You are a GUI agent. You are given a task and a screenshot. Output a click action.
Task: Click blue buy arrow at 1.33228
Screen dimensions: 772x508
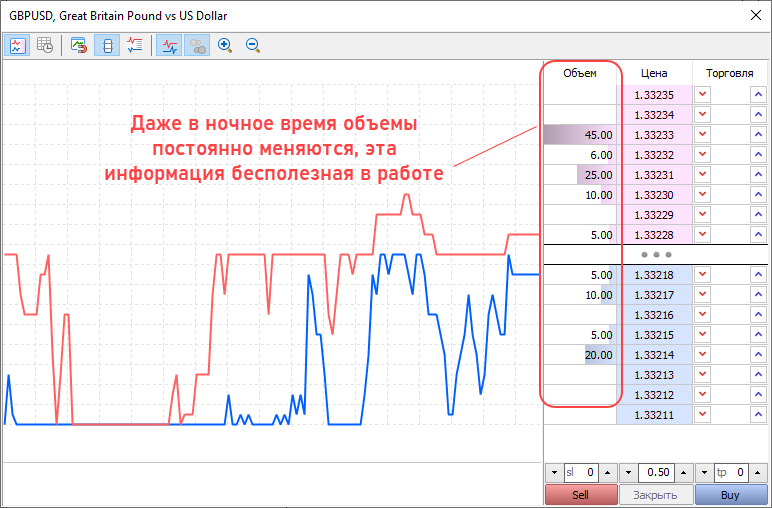(x=758, y=235)
